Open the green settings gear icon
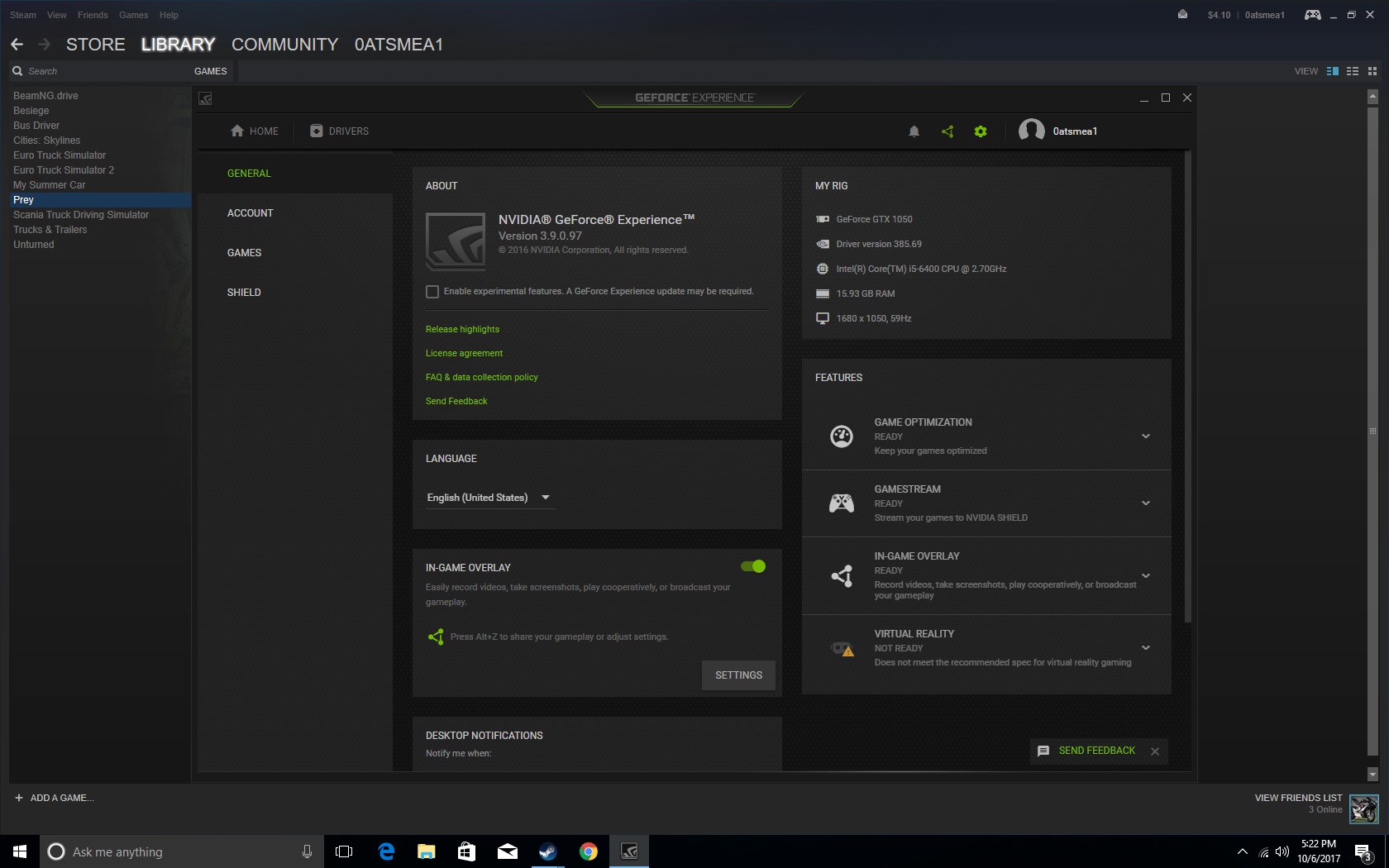 [981, 131]
